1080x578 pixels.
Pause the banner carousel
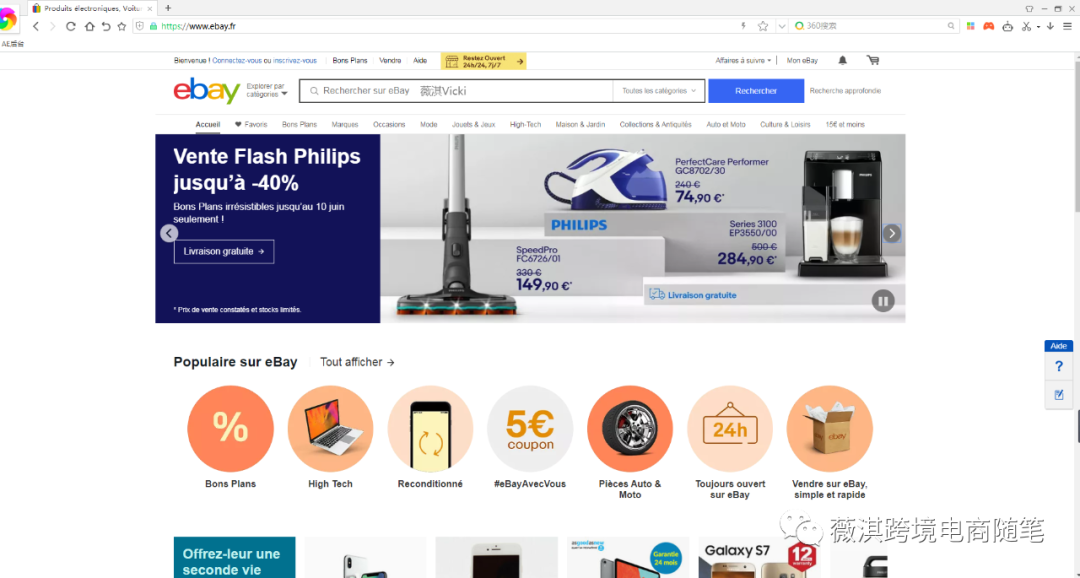(x=882, y=301)
